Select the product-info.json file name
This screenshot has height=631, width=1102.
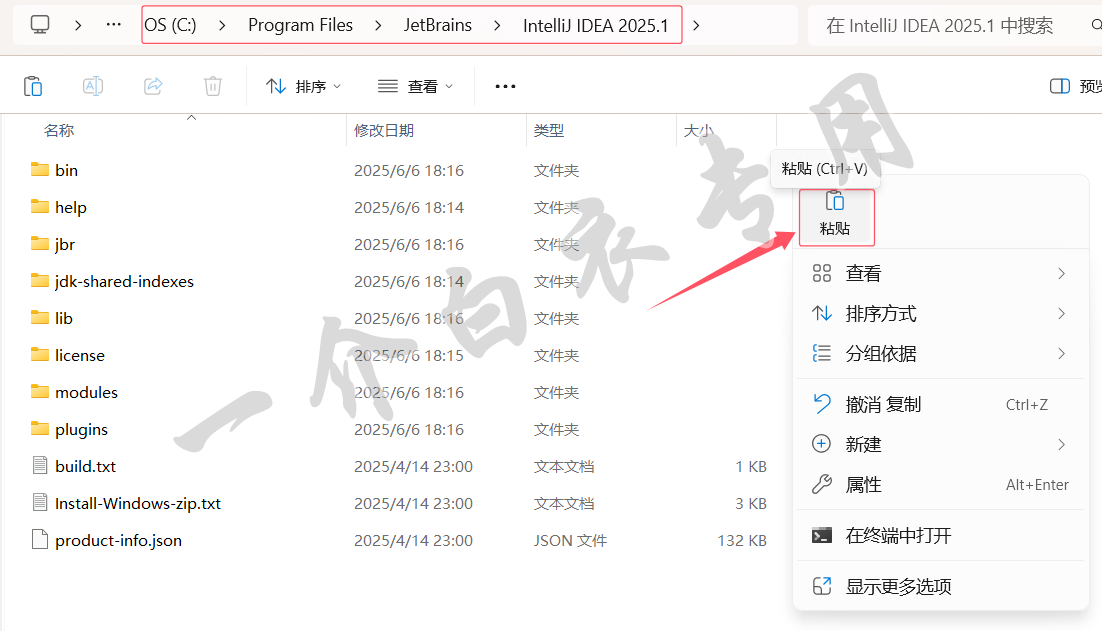(x=119, y=540)
